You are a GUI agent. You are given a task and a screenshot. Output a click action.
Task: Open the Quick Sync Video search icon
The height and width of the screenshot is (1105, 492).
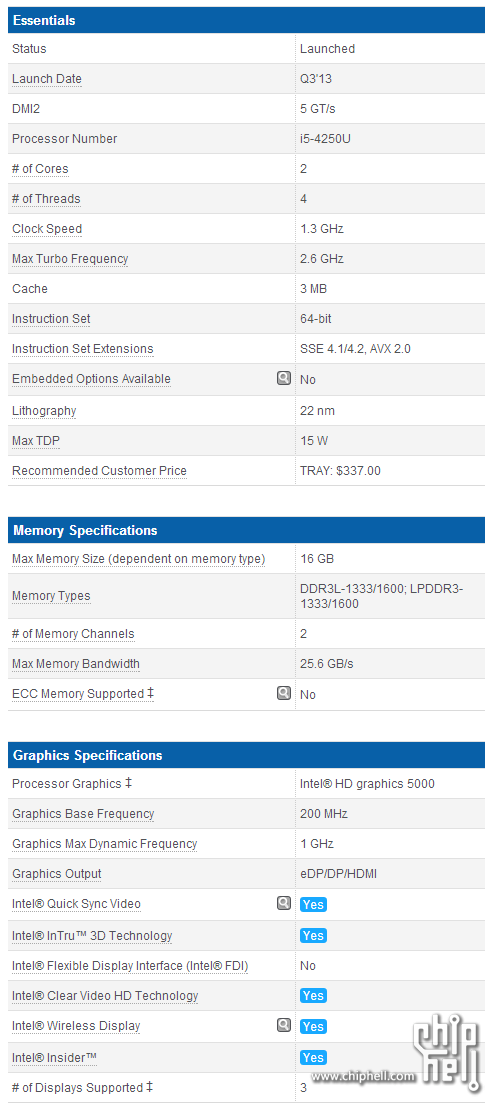[283, 903]
